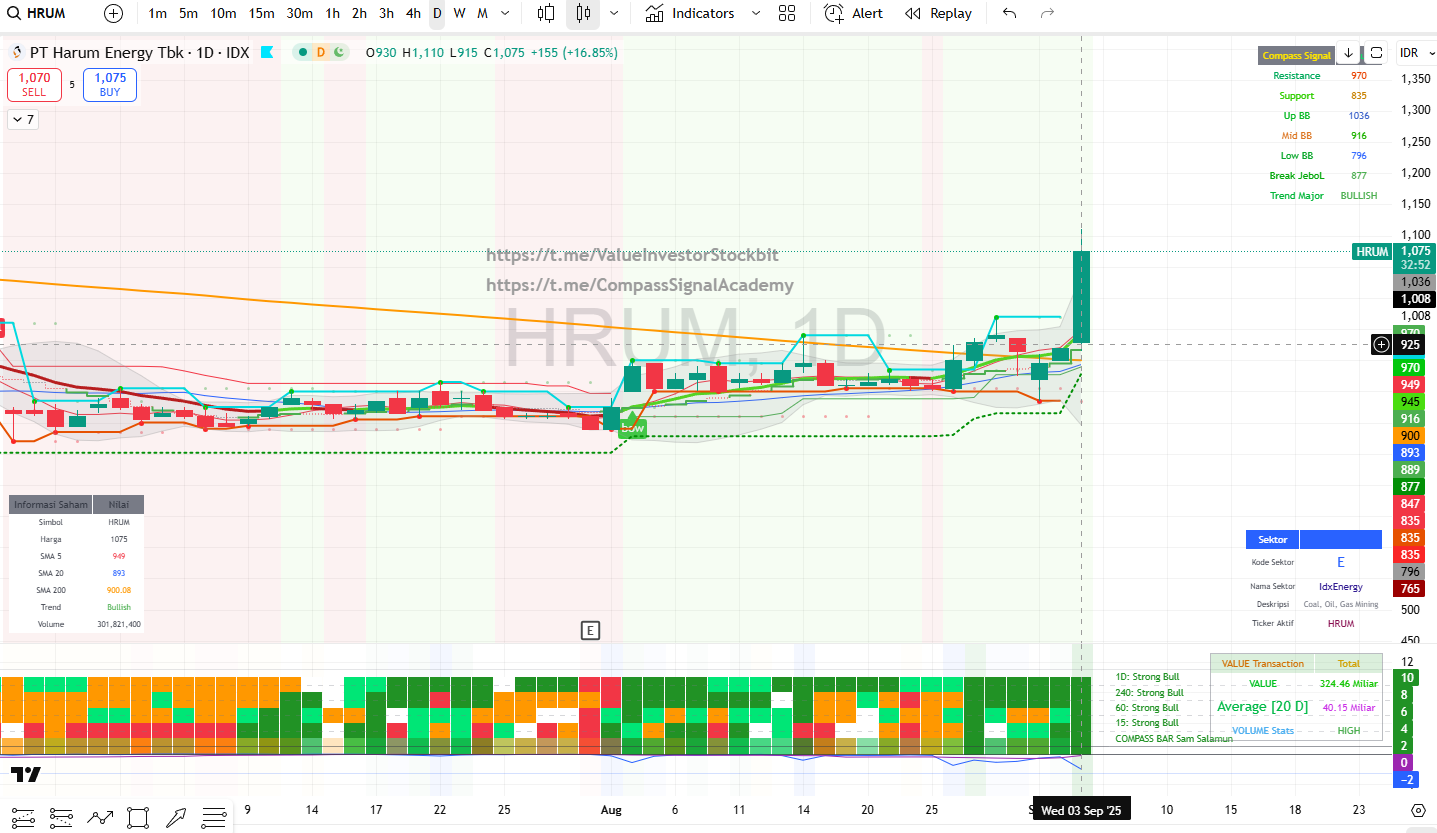
Task: Select the rectangle drawing tool
Action: (x=137, y=817)
